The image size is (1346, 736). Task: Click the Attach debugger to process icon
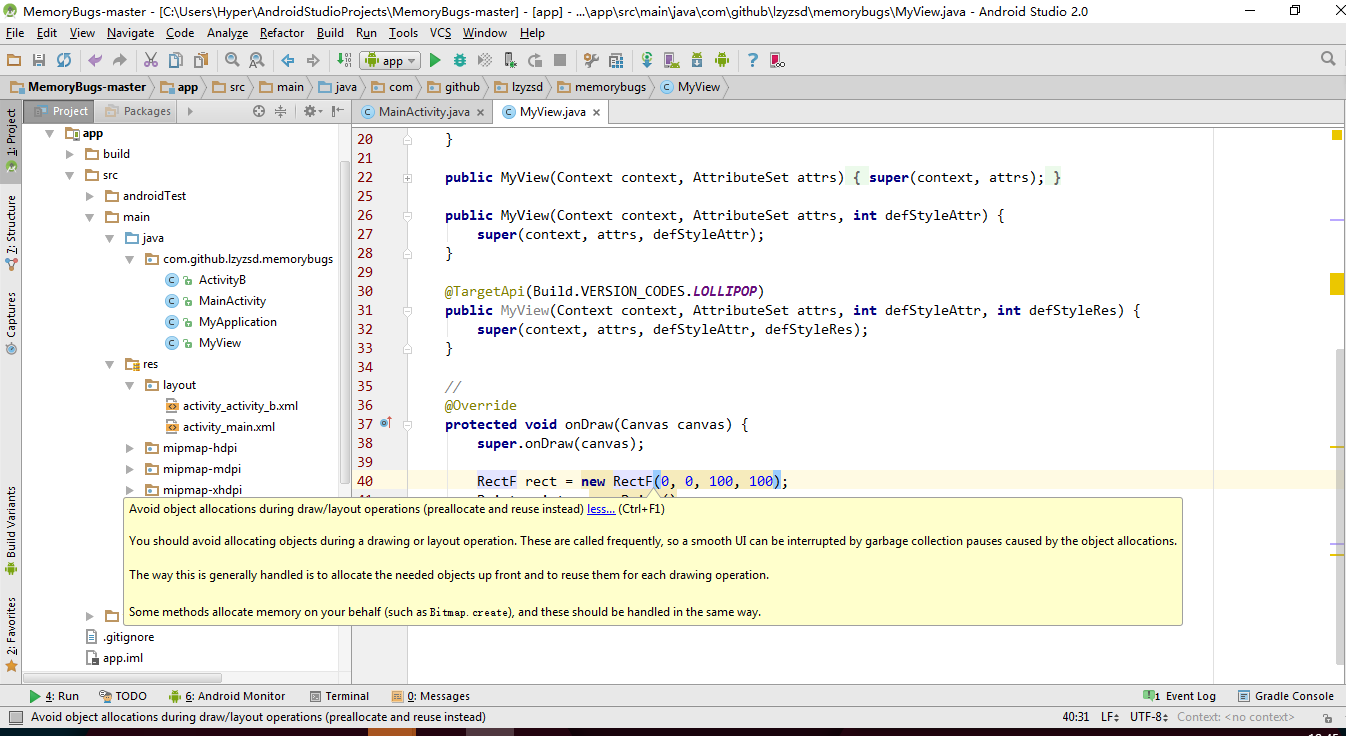pos(510,60)
